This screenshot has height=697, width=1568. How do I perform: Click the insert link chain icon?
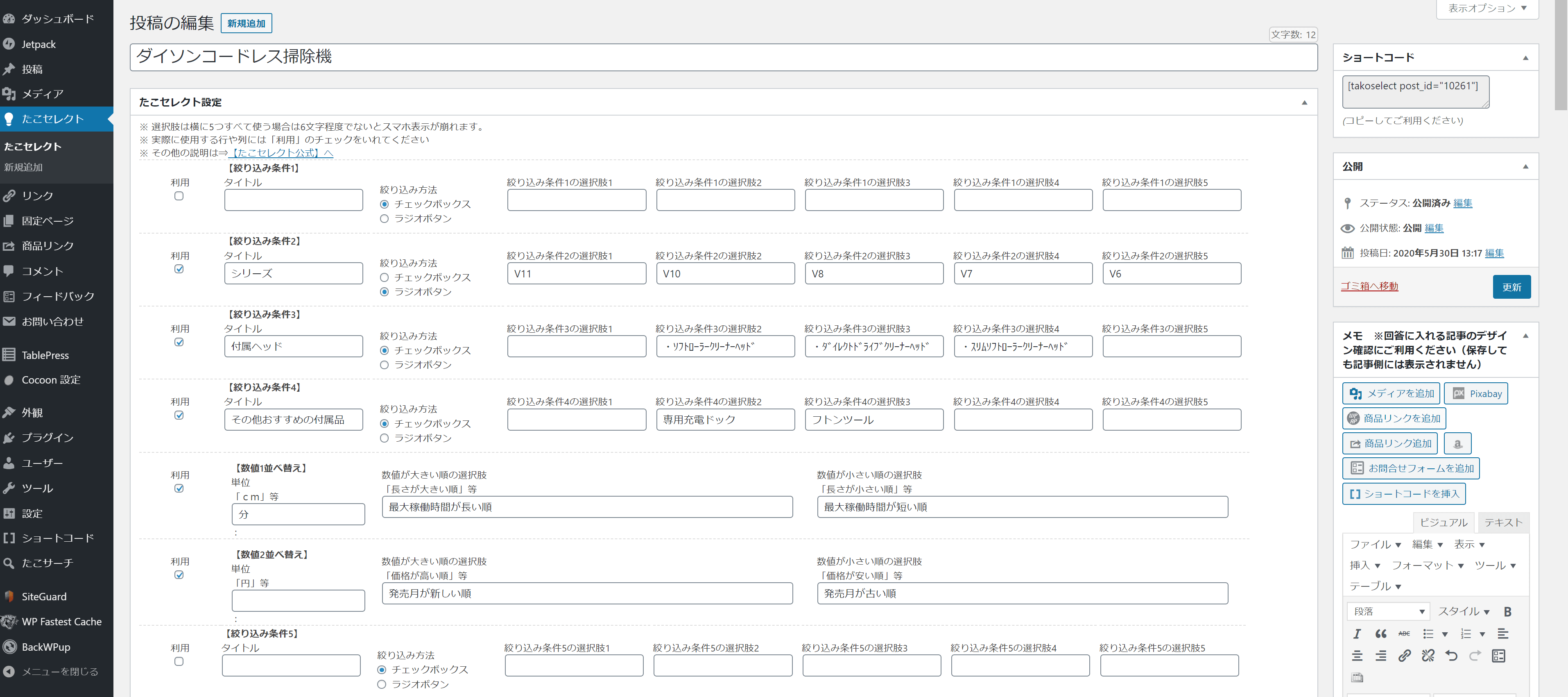1404,656
